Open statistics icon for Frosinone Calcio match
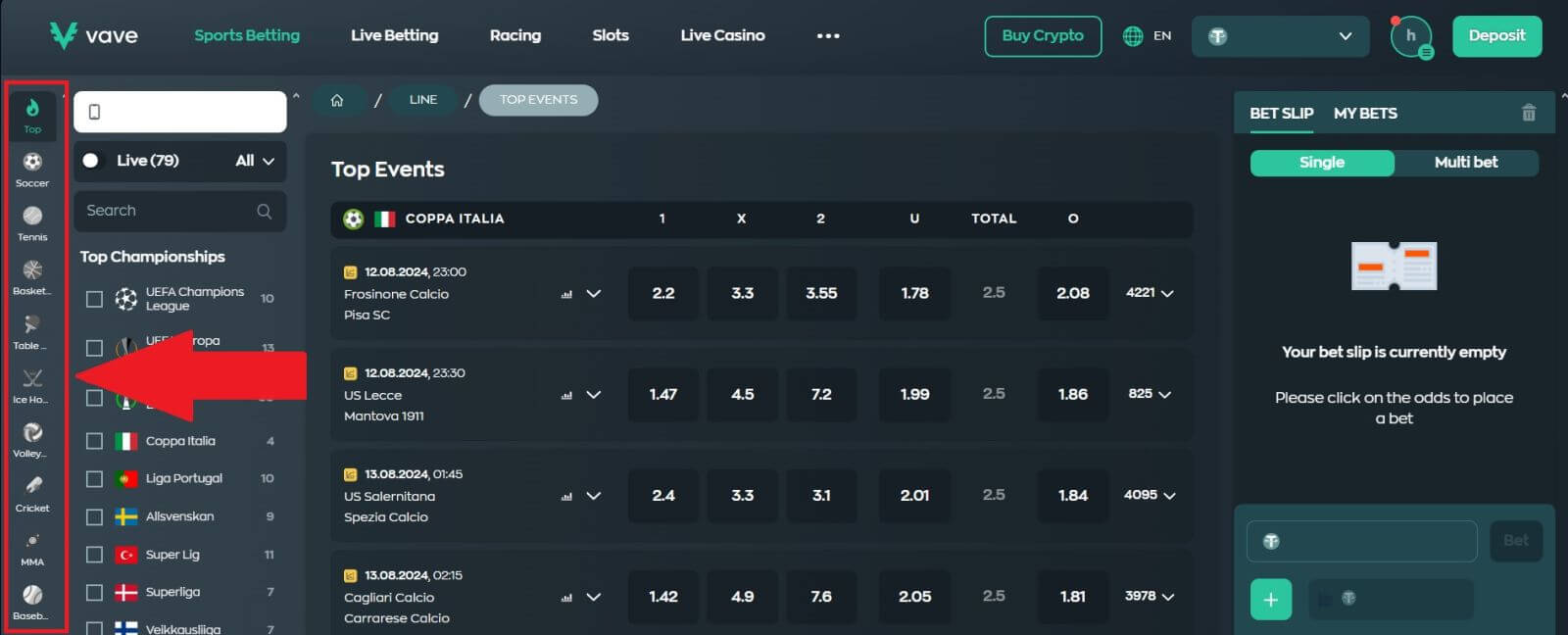 (x=566, y=294)
